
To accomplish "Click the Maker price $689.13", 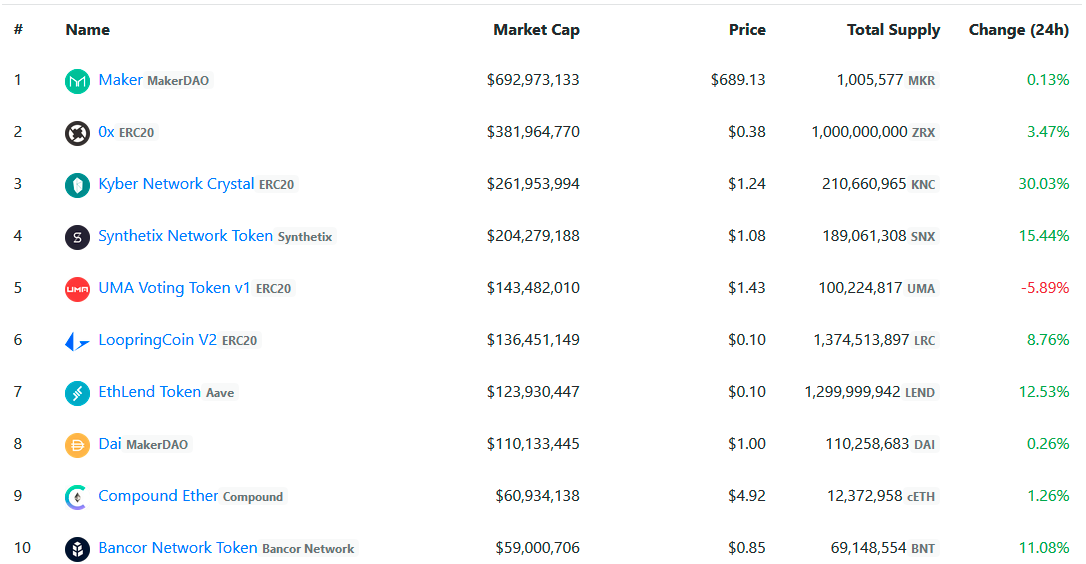I will (738, 80).
